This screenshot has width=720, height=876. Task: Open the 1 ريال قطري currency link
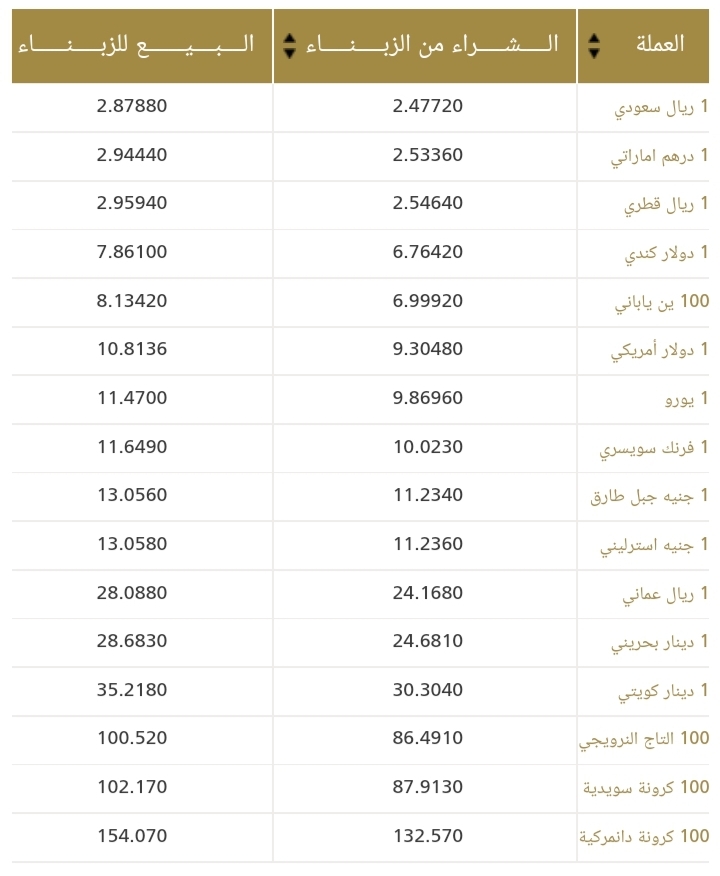pyautogui.click(x=666, y=204)
